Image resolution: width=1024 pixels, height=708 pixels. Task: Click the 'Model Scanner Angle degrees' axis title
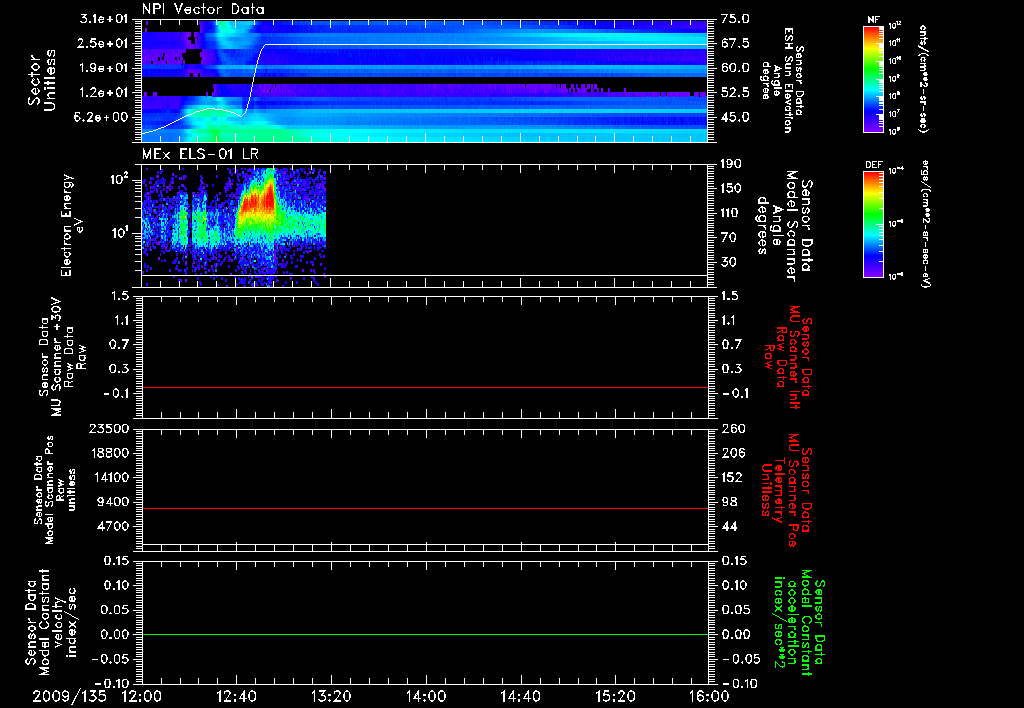[784, 226]
